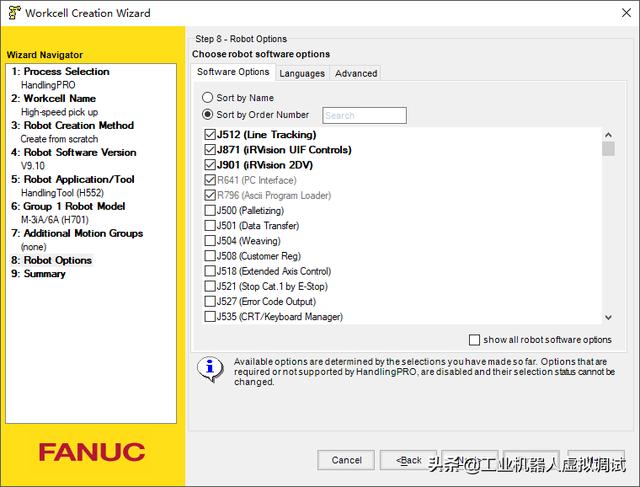
Task: Check the J504 (Weaving) option
Action: point(210,240)
